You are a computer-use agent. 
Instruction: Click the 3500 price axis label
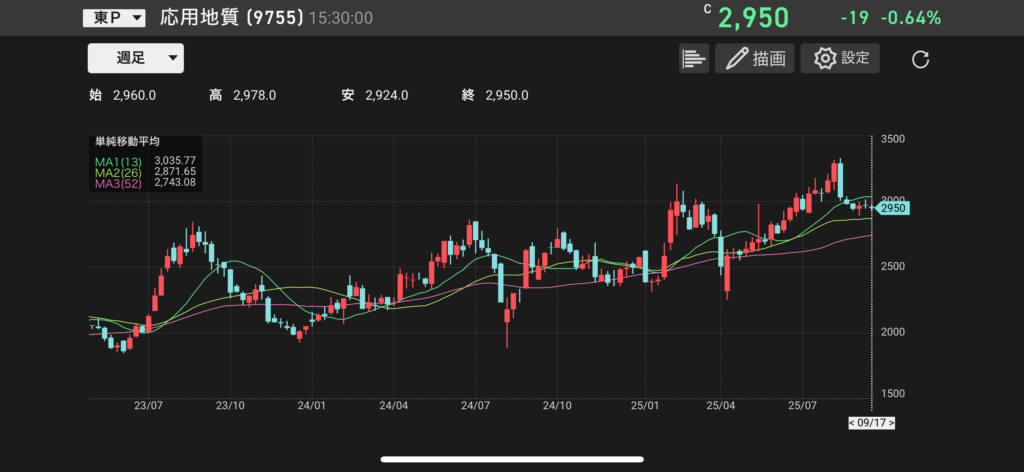pyautogui.click(x=894, y=140)
